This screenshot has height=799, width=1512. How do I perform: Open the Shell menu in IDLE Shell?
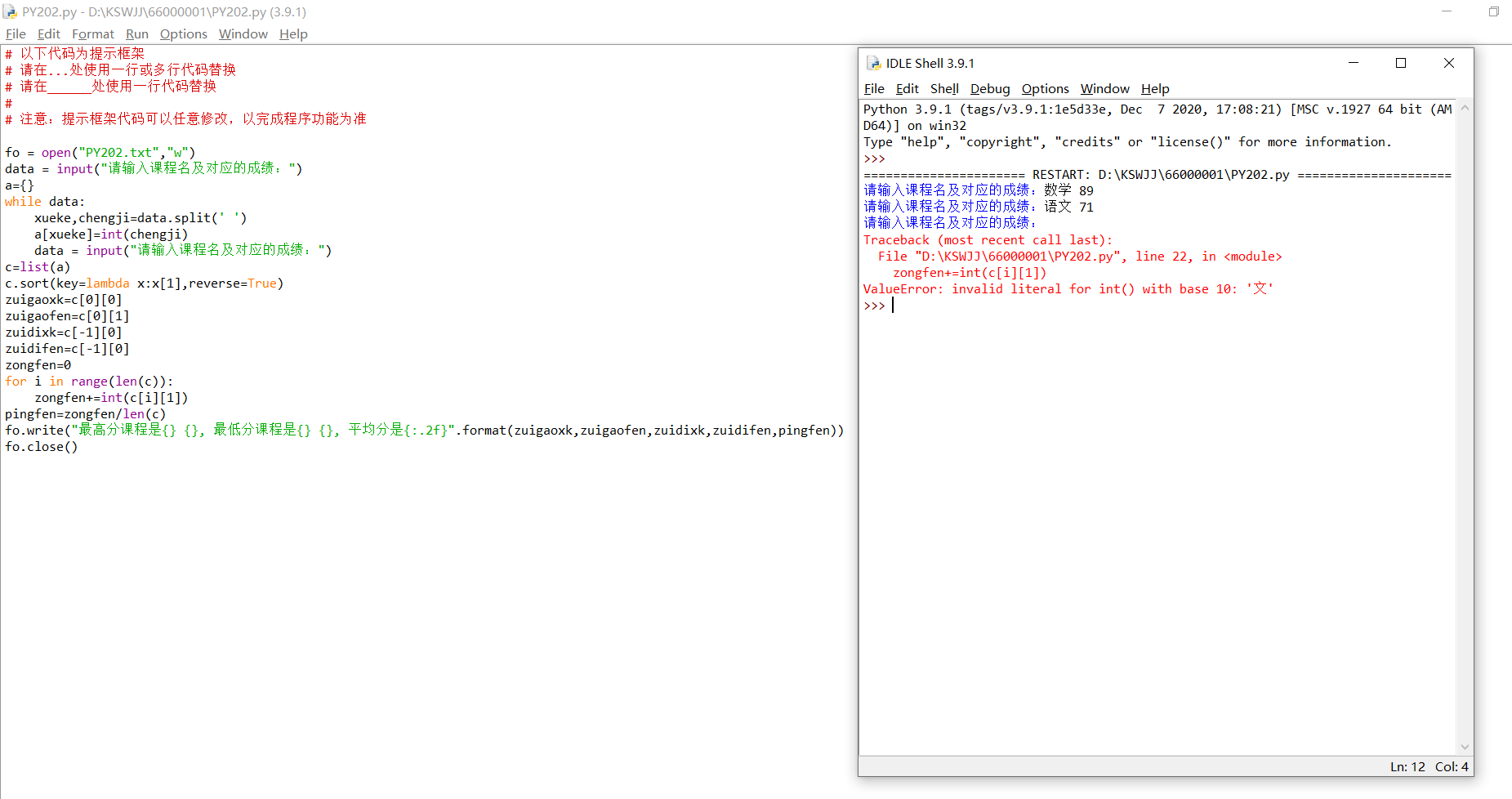[944, 88]
